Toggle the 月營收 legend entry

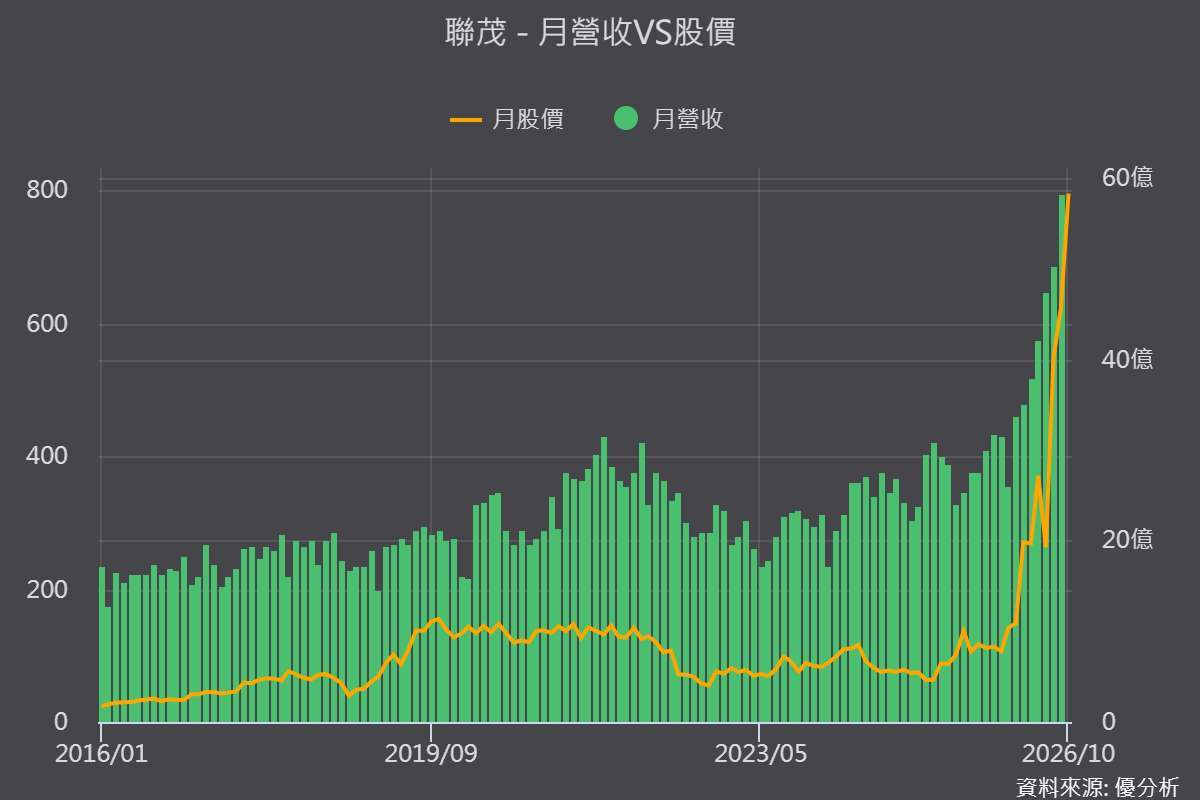tap(669, 119)
